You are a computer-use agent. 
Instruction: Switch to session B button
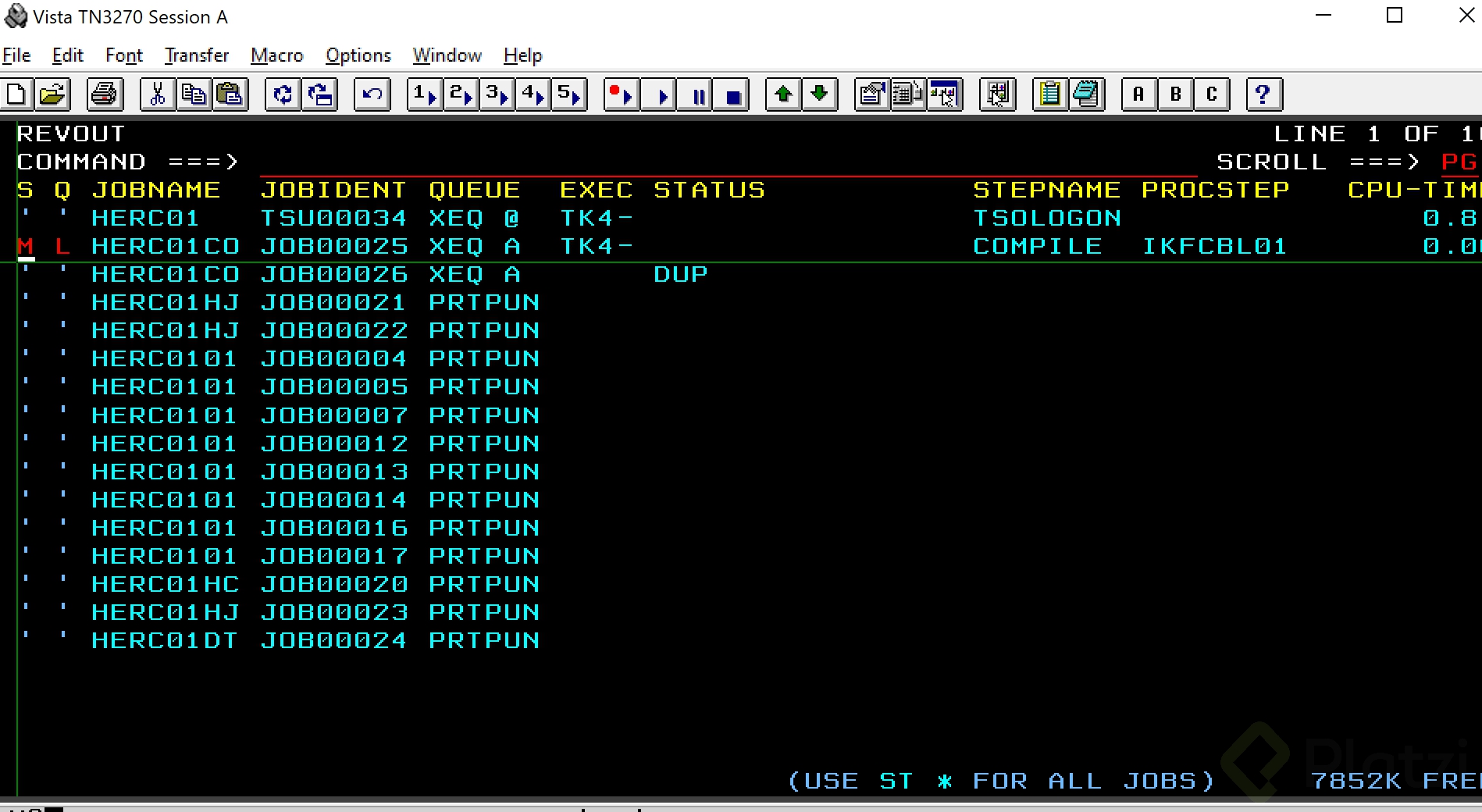(1176, 95)
